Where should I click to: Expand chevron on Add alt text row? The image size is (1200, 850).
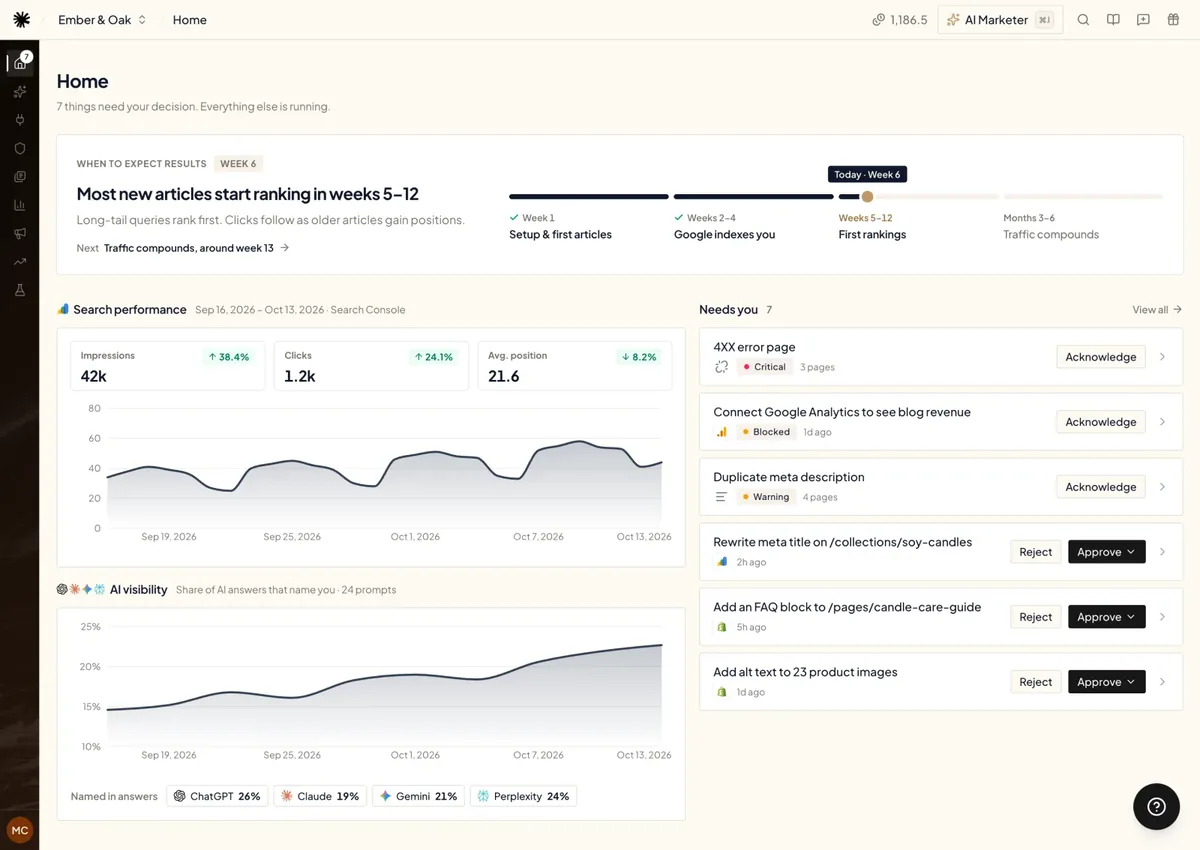[1162, 682]
